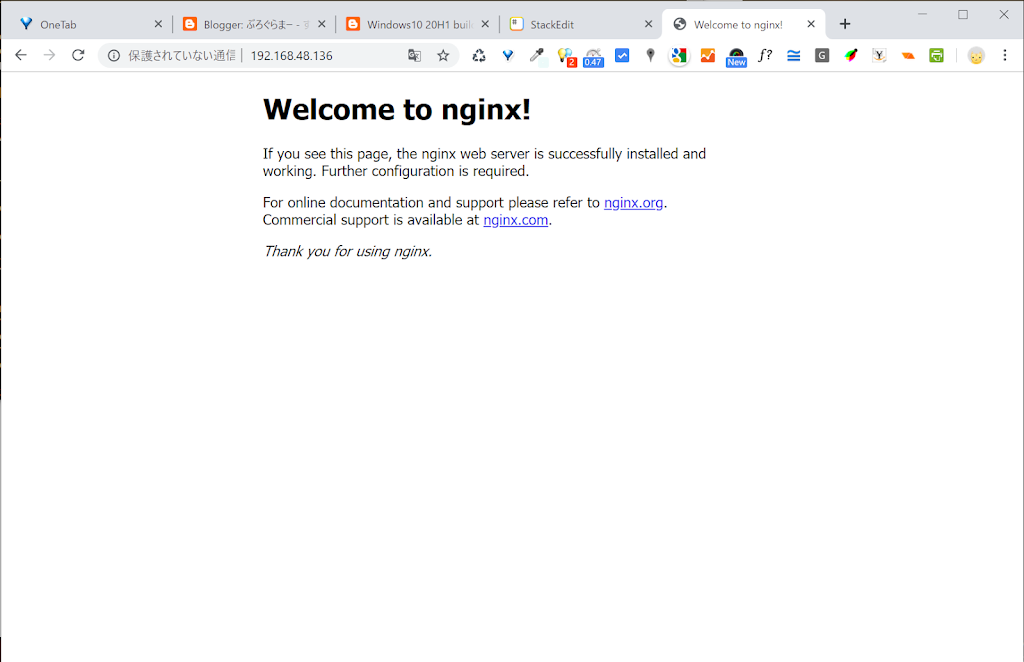Open the colorful feather extension icon
Screen dimensions: 1024x662
click(x=851, y=55)
